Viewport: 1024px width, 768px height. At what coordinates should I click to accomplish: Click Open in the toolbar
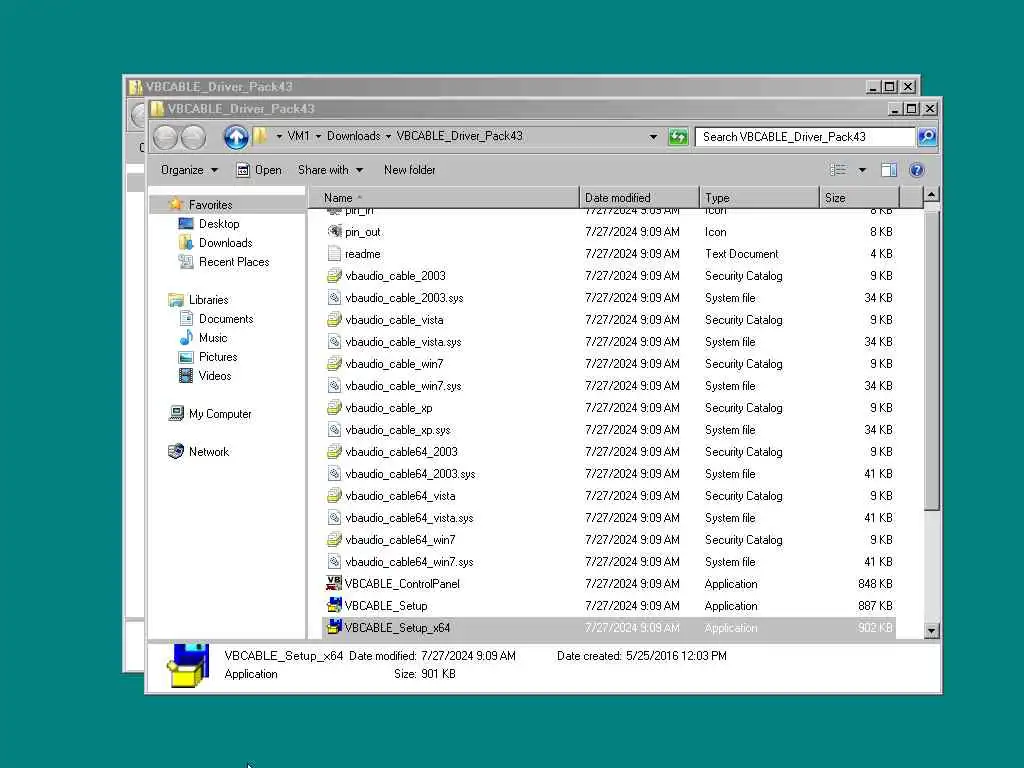(259, 170)
